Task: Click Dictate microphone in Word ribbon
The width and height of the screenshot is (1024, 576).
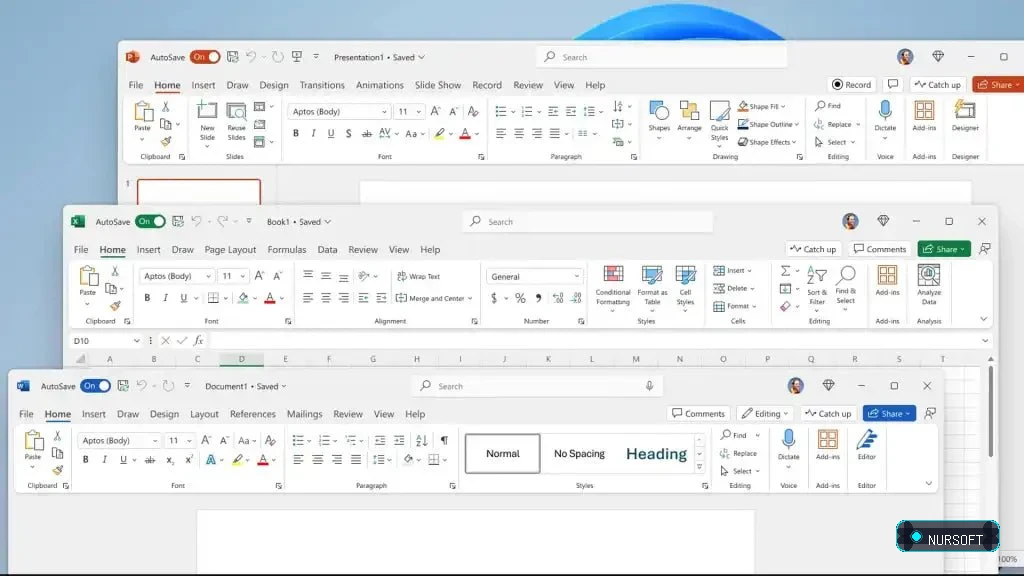Action: tap(788, 440)
